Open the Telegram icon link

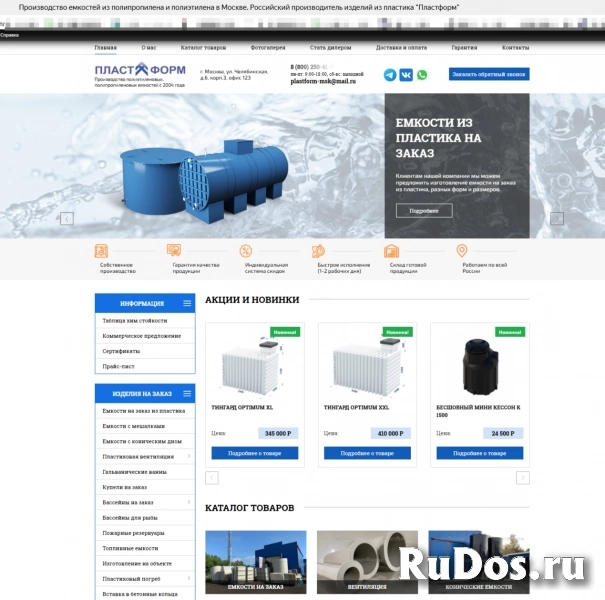point(390,75)
